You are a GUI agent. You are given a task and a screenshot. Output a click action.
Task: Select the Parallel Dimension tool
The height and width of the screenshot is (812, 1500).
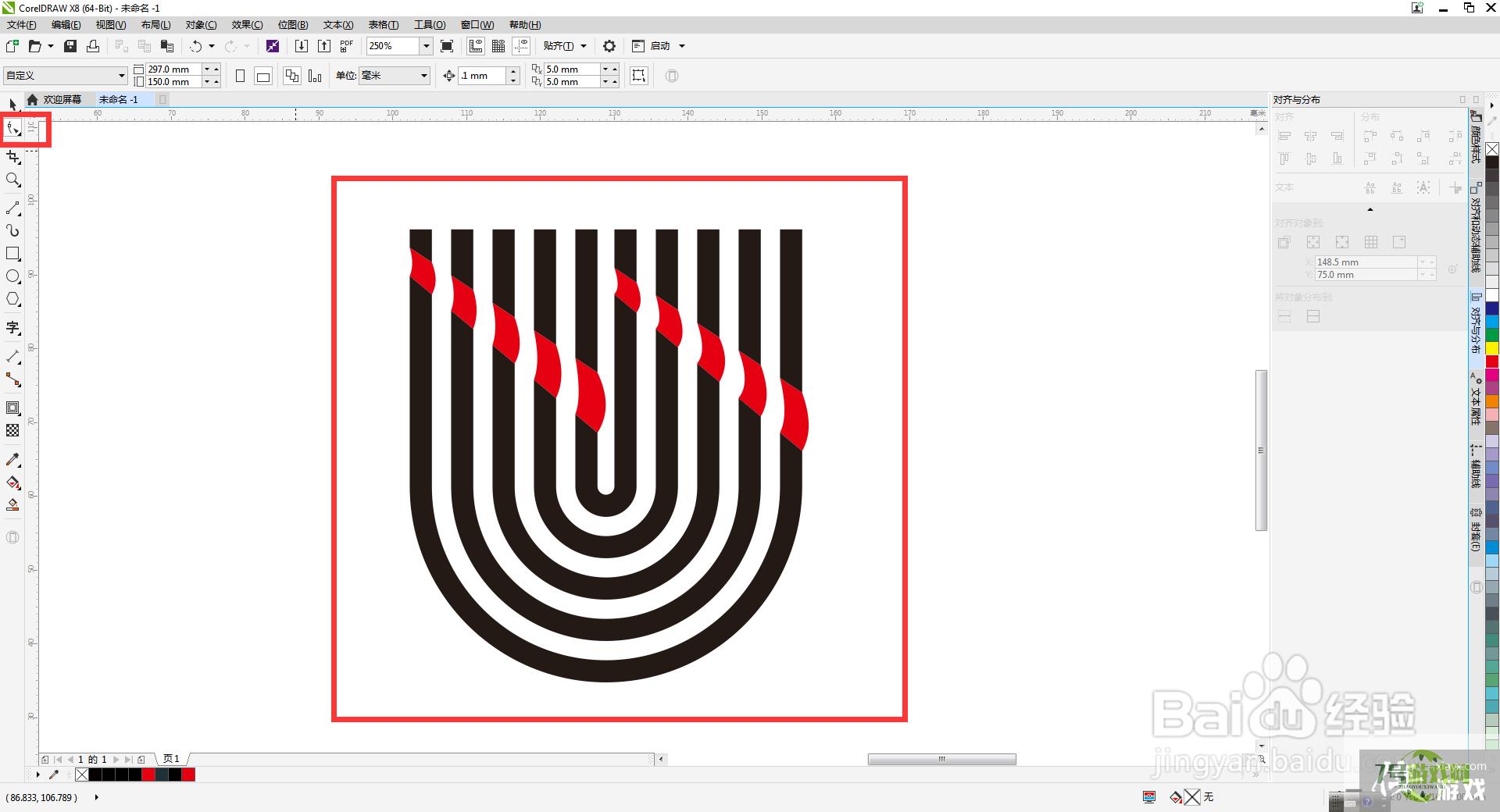[13, 357]
